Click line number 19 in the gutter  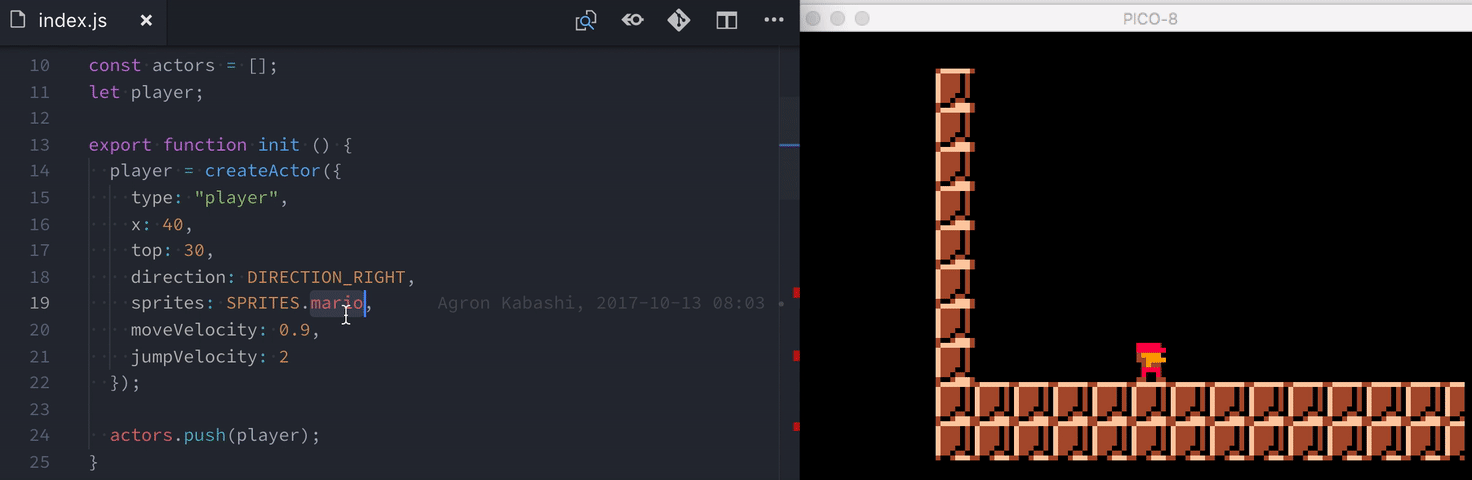pyautogui.click(x=39, y=303)
